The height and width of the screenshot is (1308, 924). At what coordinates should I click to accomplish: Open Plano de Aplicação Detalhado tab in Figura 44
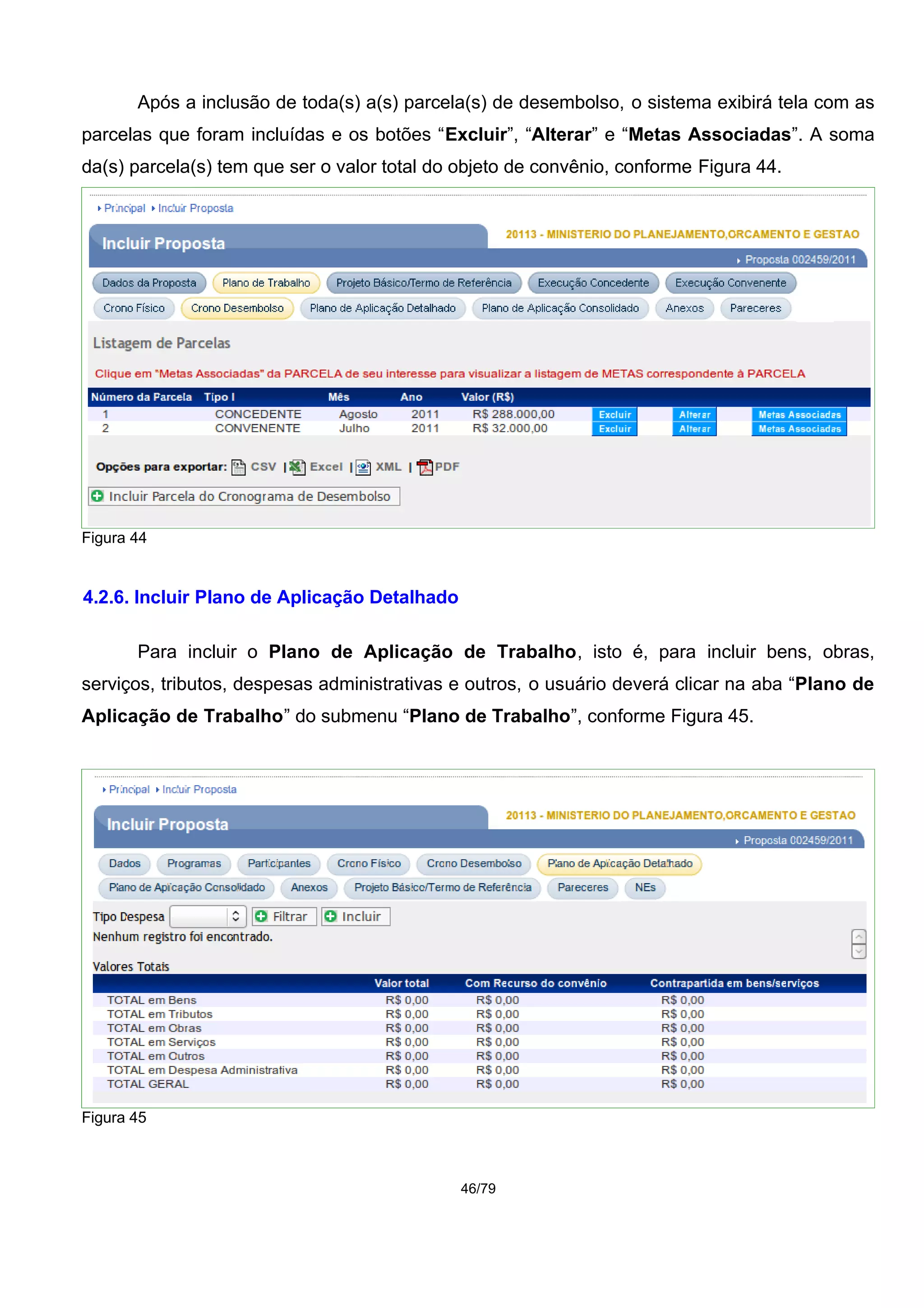383,308
